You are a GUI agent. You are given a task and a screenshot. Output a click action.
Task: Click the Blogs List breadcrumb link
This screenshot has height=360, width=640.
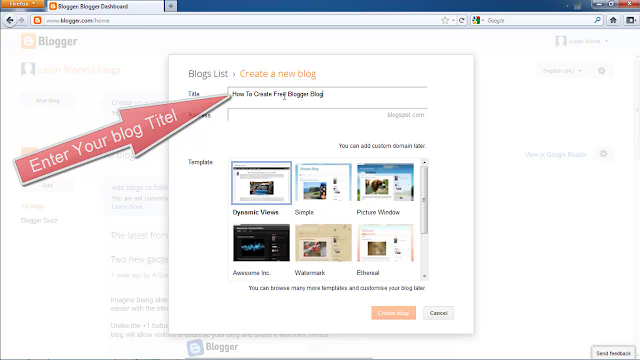coord(208,74)
